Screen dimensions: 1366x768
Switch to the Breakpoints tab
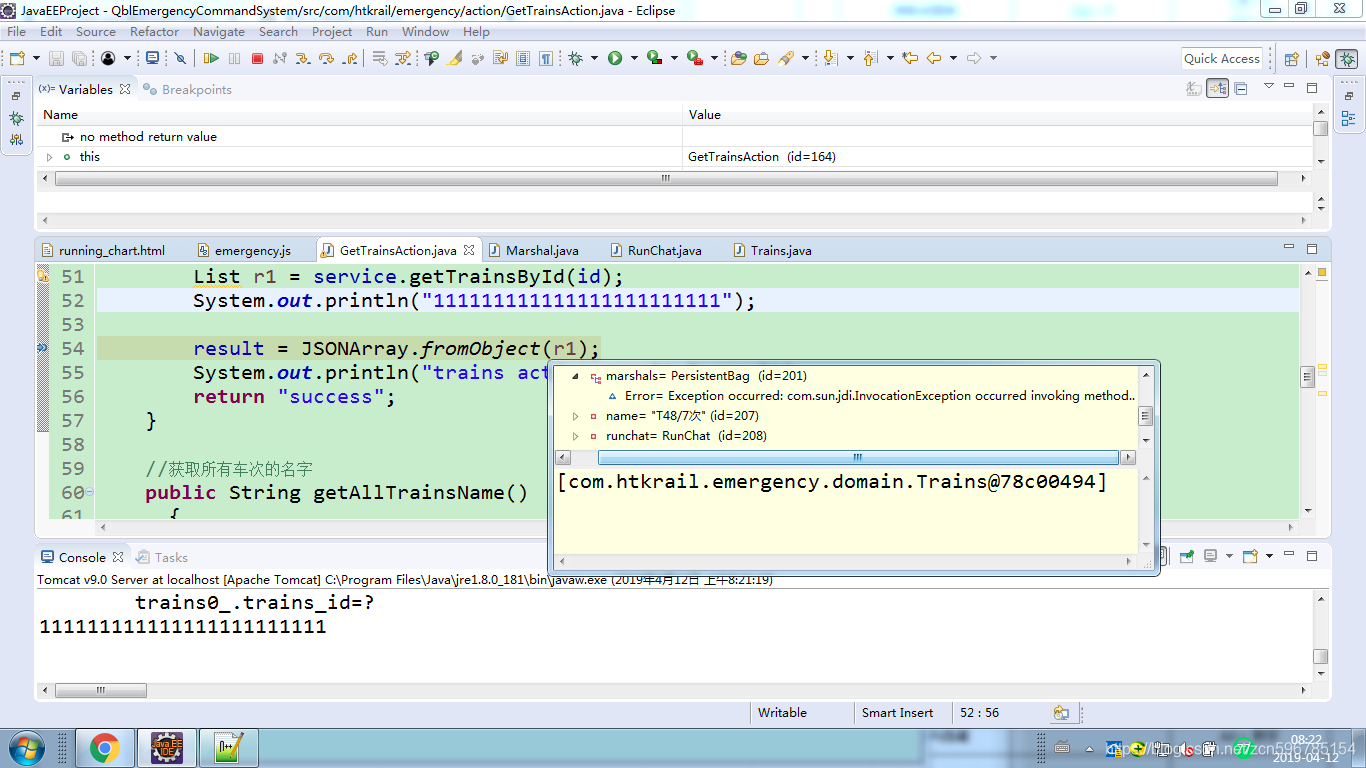(x=188, y=89)
